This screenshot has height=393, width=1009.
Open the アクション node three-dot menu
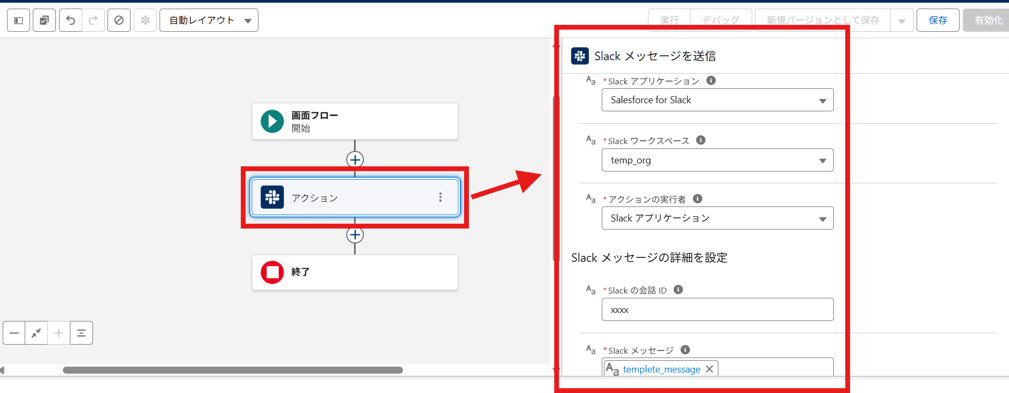[x=440, y=197]
